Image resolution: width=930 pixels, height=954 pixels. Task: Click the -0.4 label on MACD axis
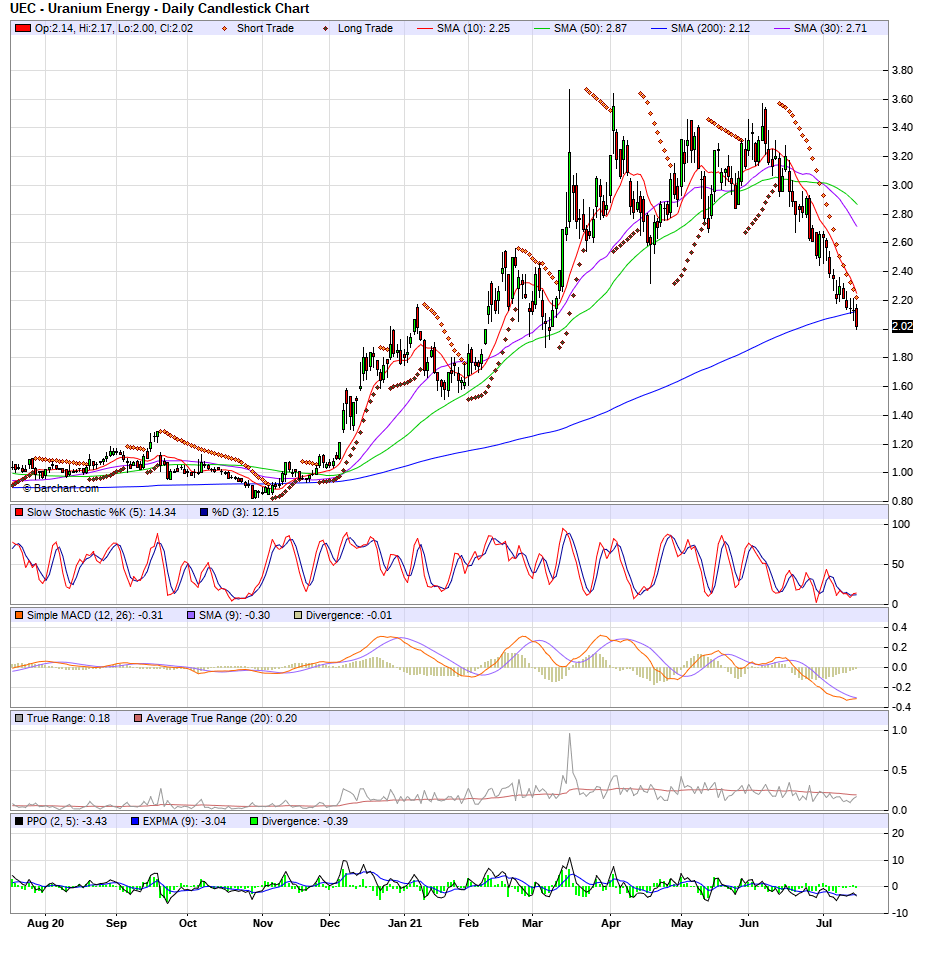click(x=899, y=707)
